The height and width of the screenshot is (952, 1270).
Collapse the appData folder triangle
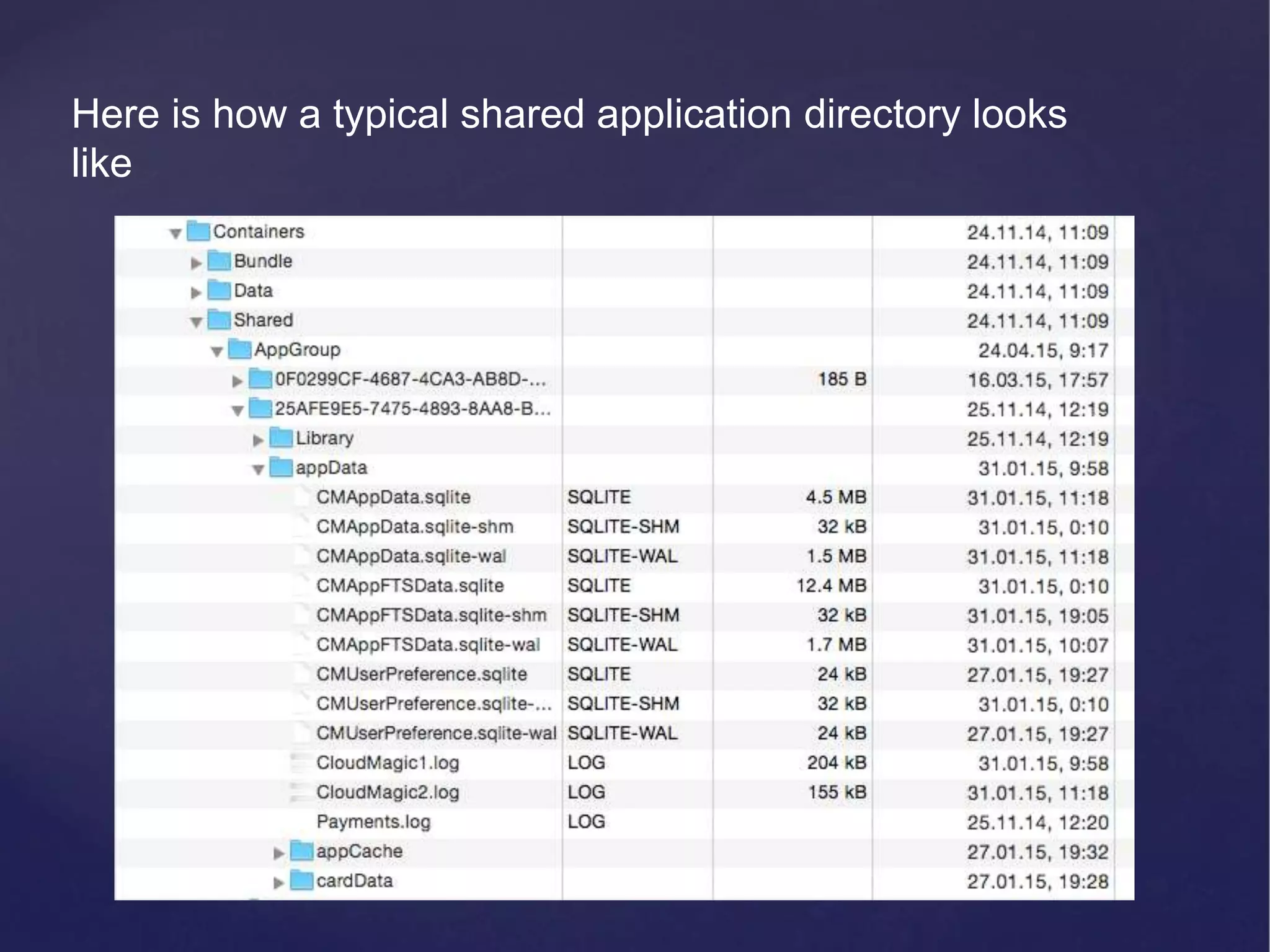coord(258,470)
